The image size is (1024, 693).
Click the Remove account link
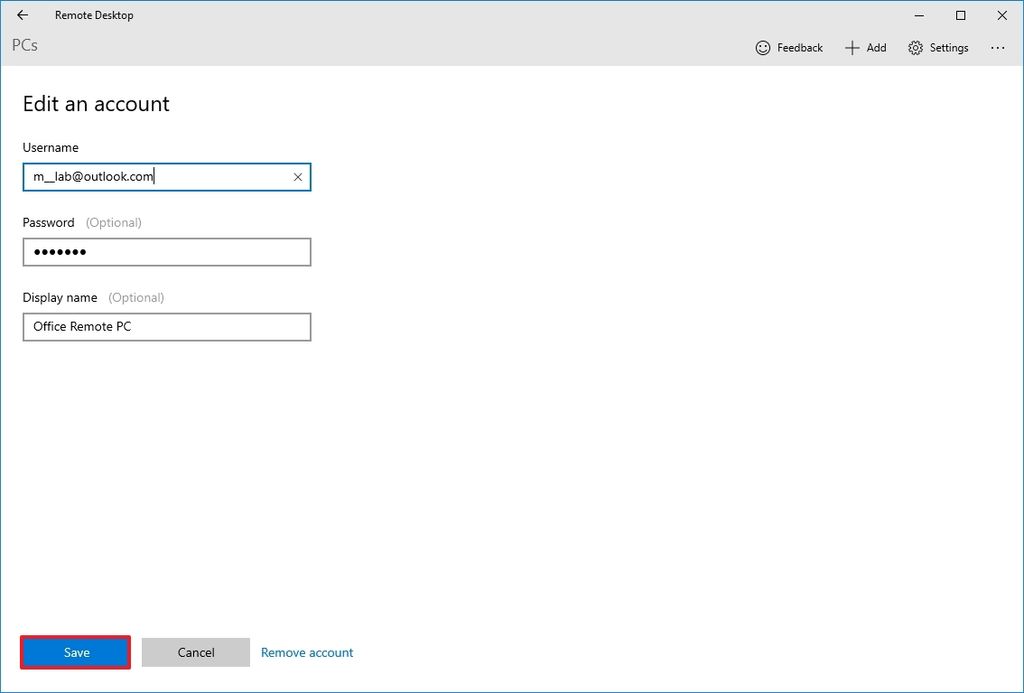[307, 652]
